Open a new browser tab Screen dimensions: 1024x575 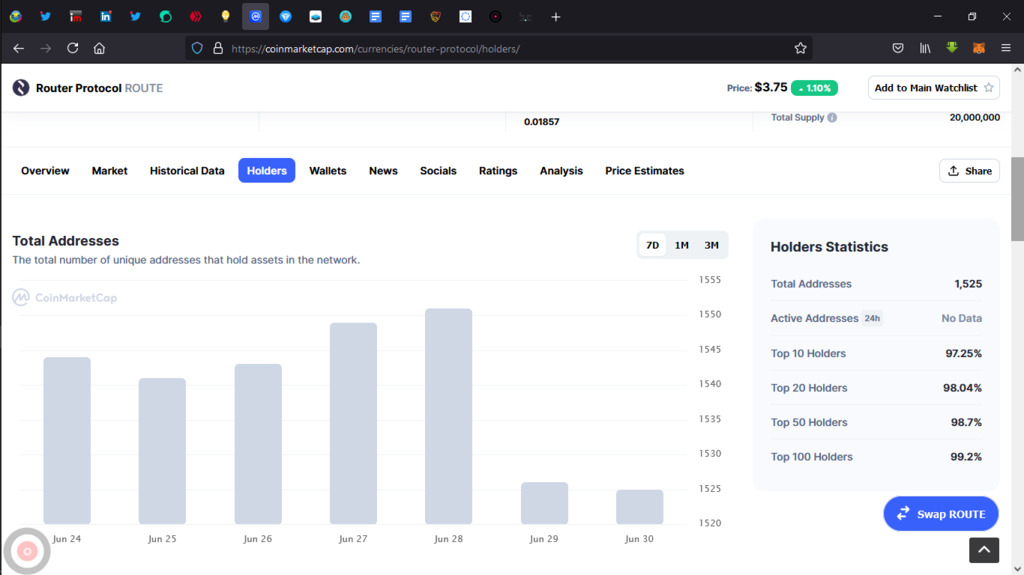[556, 17]
